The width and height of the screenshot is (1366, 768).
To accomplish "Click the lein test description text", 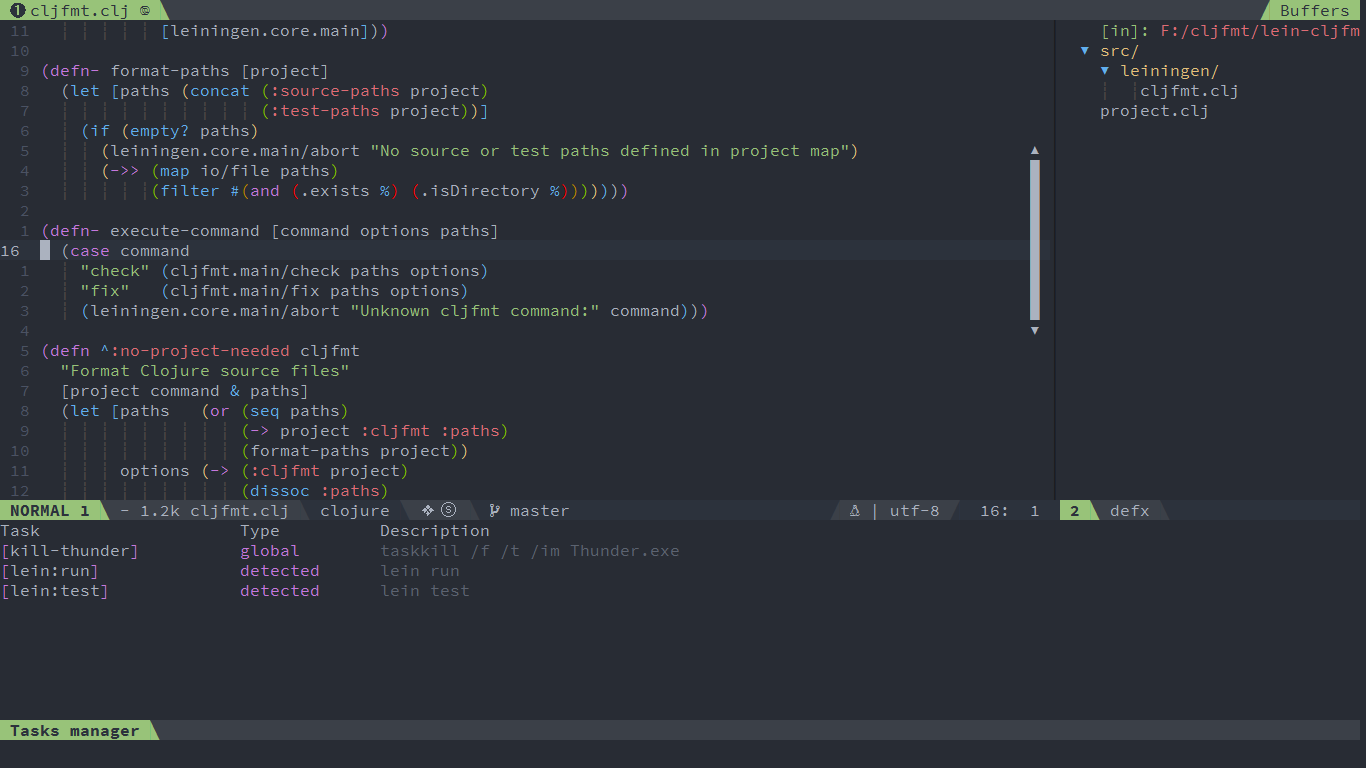I will (x=425, y=591).
